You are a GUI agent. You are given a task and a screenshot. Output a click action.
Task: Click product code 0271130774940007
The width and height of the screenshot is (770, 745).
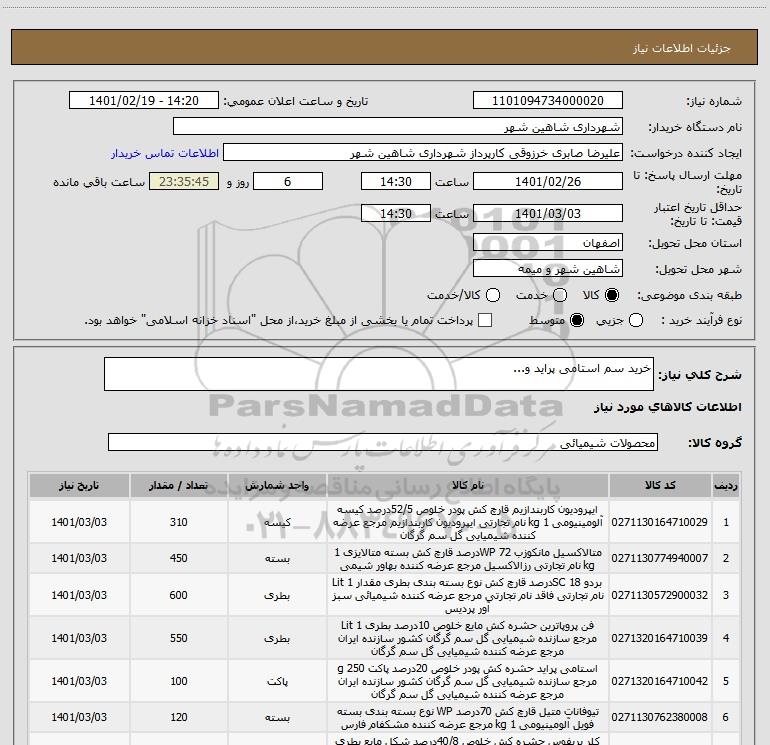coord(660,558)
